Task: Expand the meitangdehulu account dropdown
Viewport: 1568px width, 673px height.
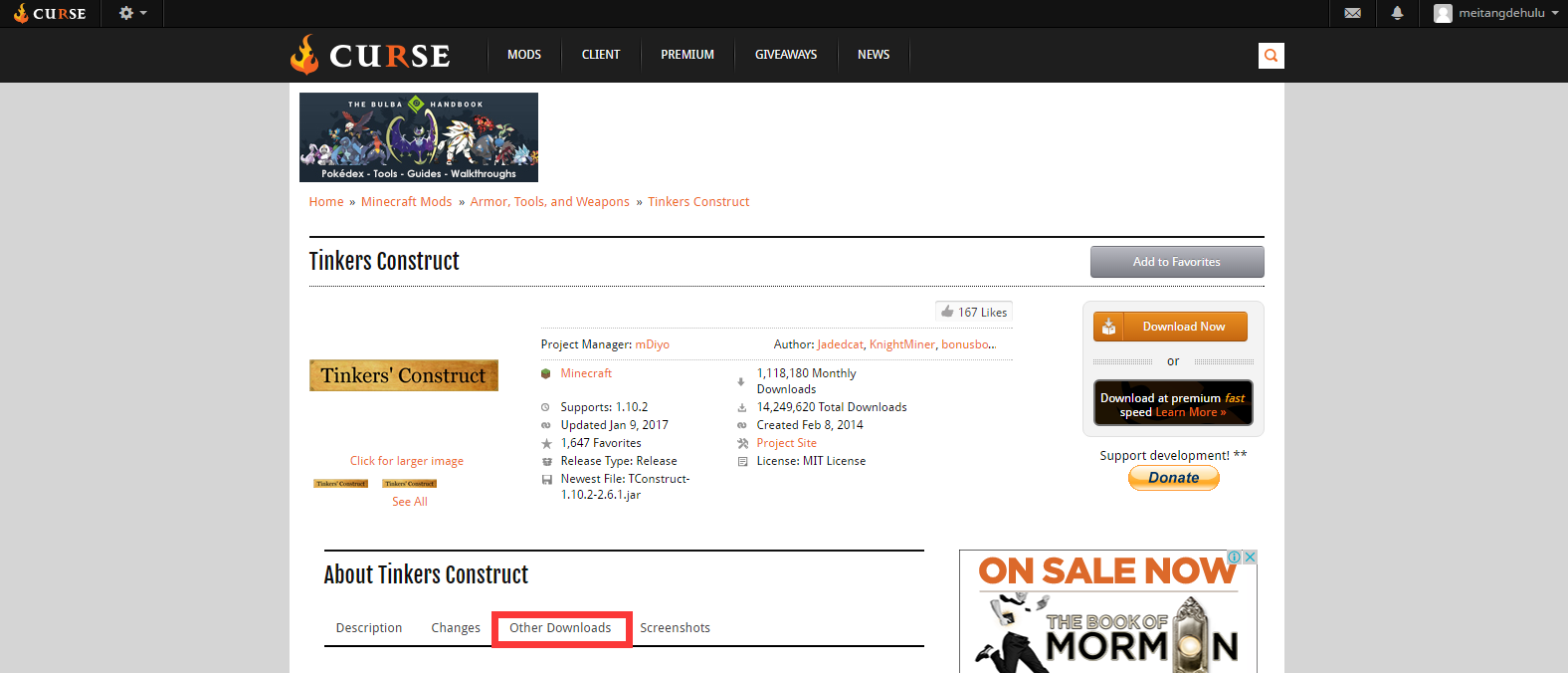Action: pos(1555,13)
